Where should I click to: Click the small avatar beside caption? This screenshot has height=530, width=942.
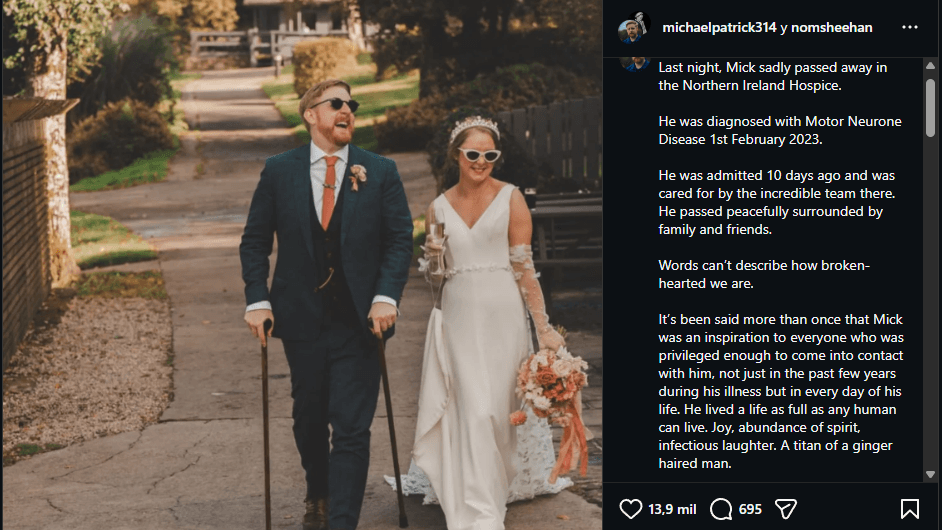(634, 64)
